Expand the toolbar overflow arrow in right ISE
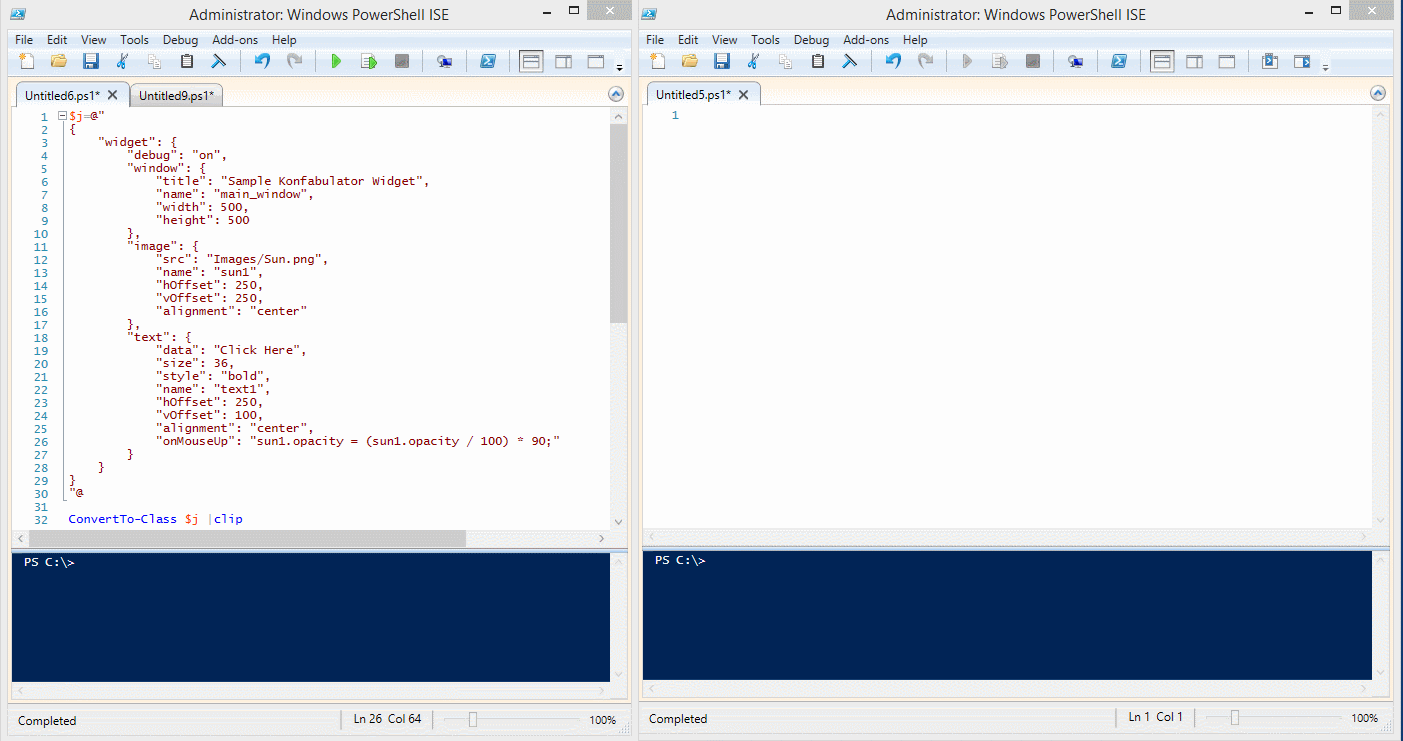Image resolution: width=1403 pixels, height=741 pixels. pyautogui.click(x=1327, y=67)
